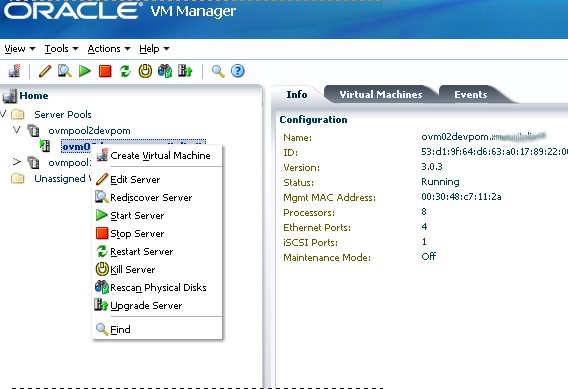Click the Status value Running
The image size is (568, 389).
(x=440, y=182)
